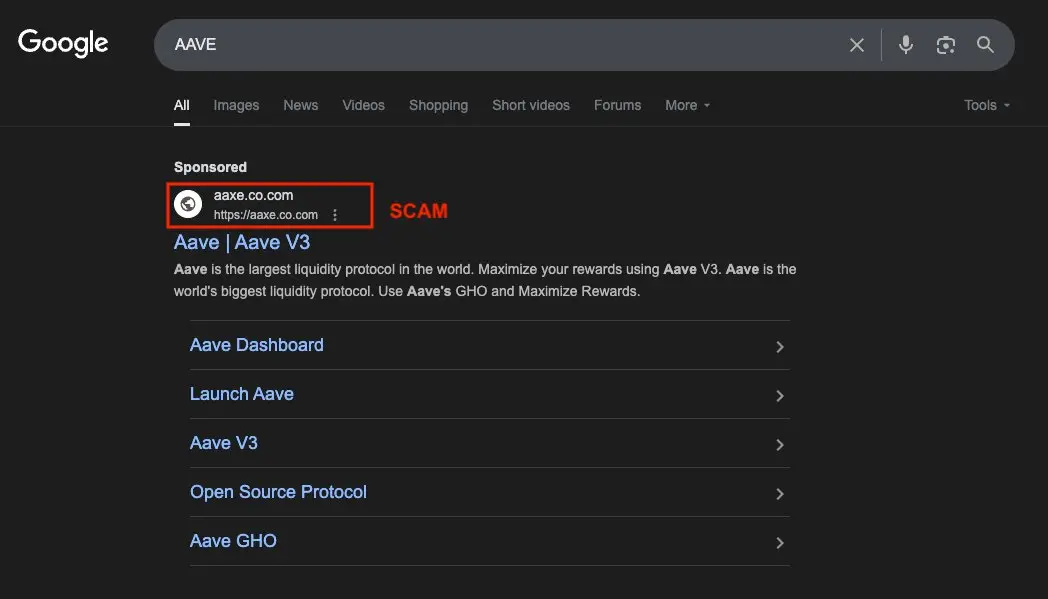This screenshot has width=1048, height=599.
Task: Click the aaxe.co.com site favicon
Action: coord(188,203)
